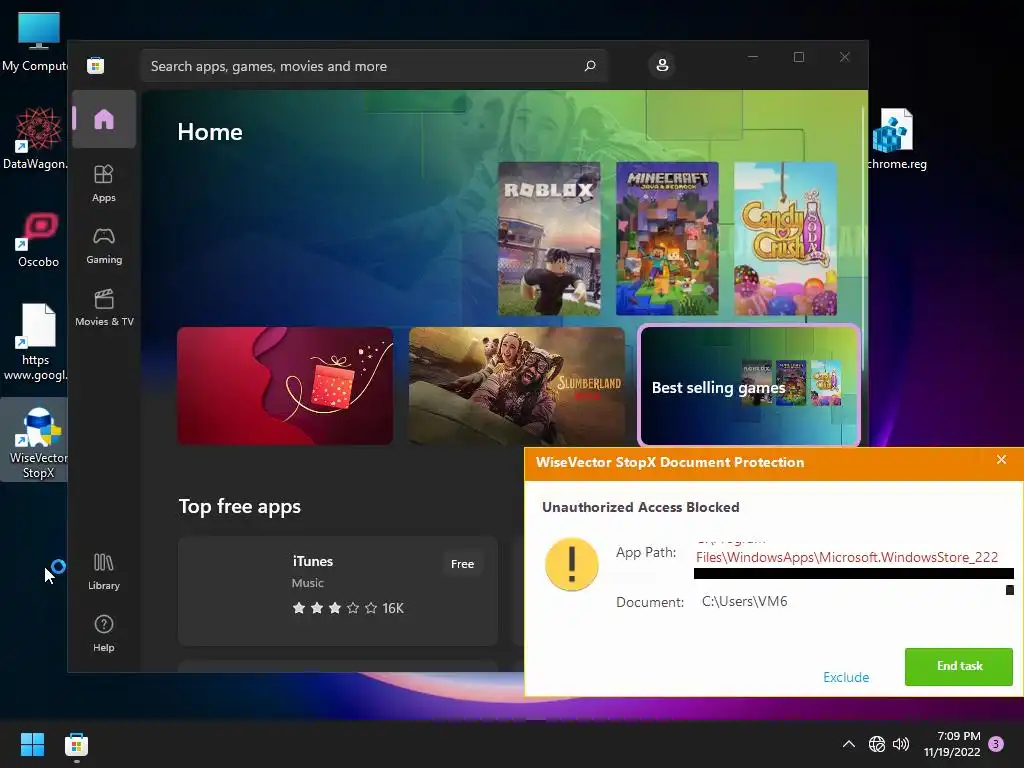Viewport: 1024px width, 768px height.
Task: Click the yellow warning exclamation icon
Action: [x=571, y=564]
